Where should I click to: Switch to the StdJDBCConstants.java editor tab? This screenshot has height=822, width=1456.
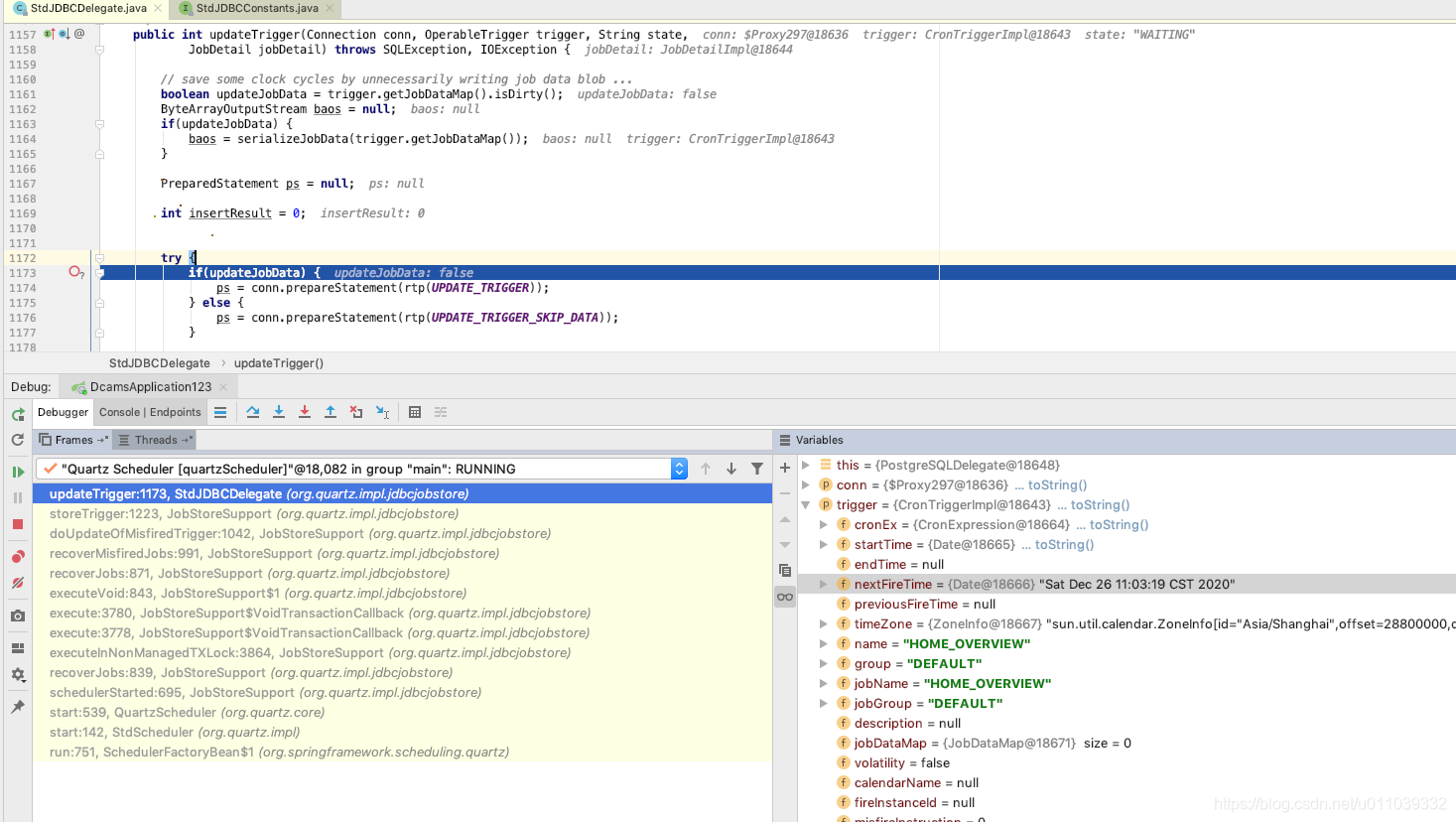pyautogui.click(x=257, y=8)
